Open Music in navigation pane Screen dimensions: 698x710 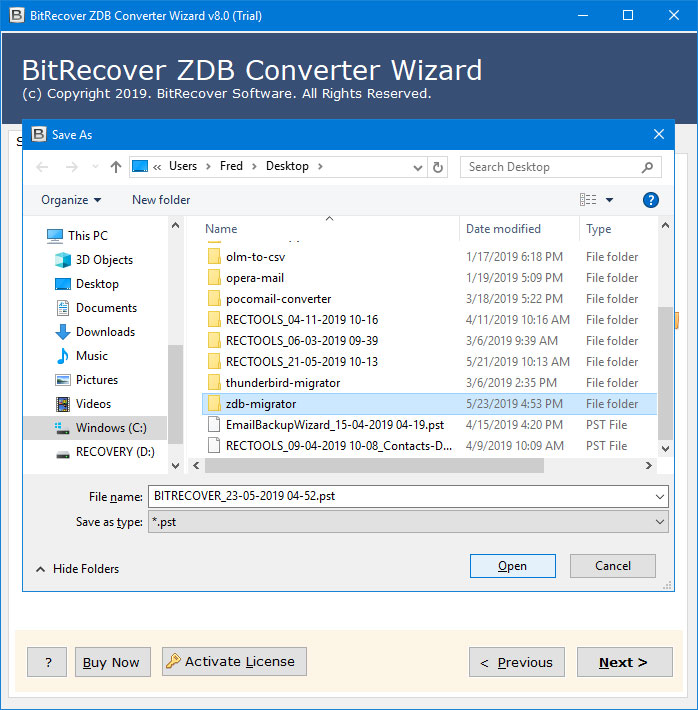[x=91, y=356]
